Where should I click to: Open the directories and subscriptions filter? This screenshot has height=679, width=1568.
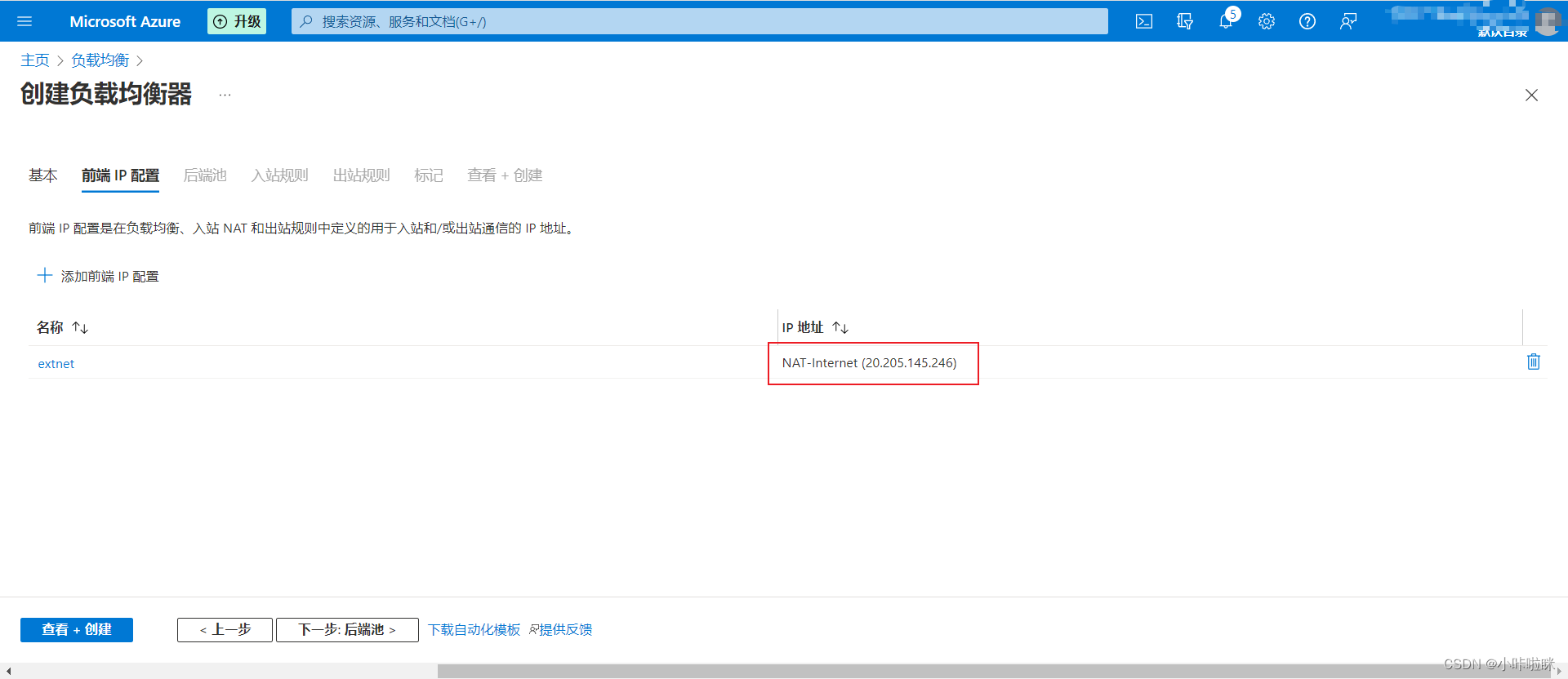click(x=1185, y=21)
